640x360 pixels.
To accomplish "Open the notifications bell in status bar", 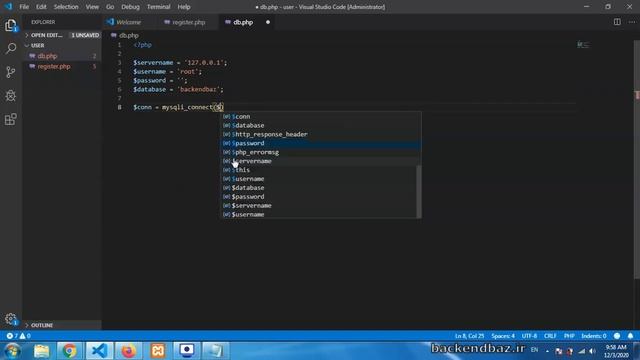I will pyautogui.click(x=630, y=336).
